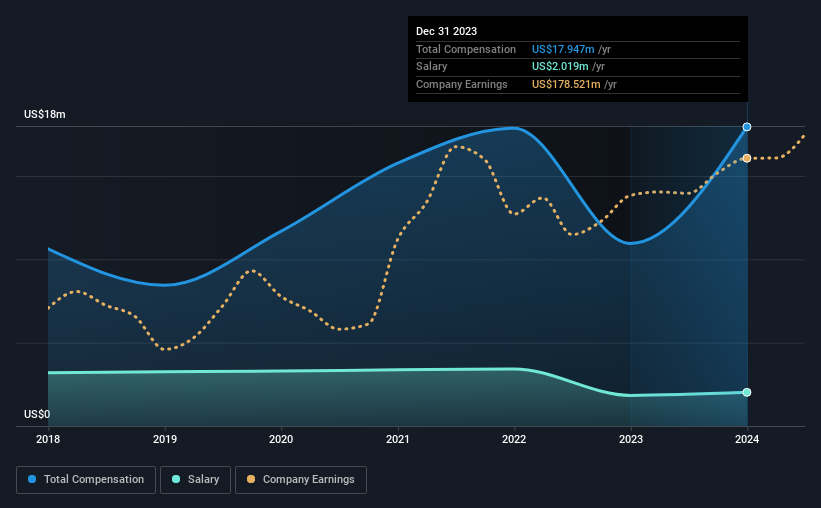Click the teal Salary marker at 2024

[x=747, y=392]
